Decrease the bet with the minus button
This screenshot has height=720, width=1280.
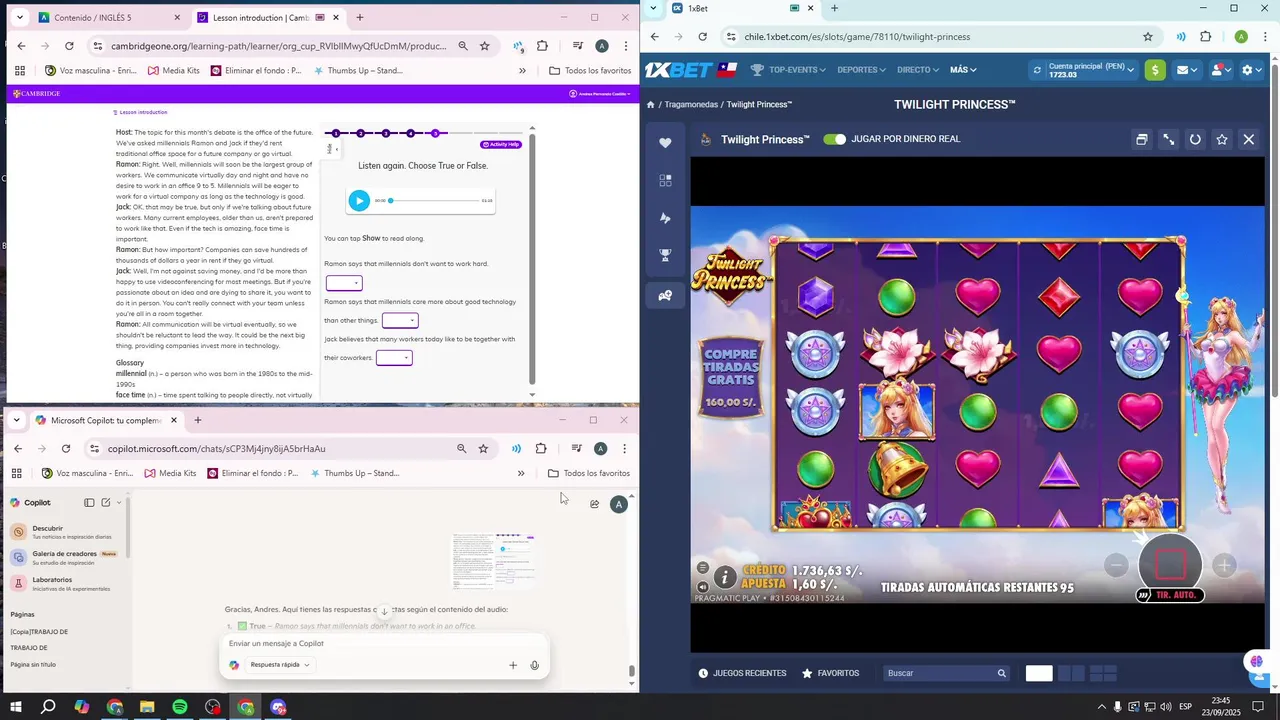1116,565
